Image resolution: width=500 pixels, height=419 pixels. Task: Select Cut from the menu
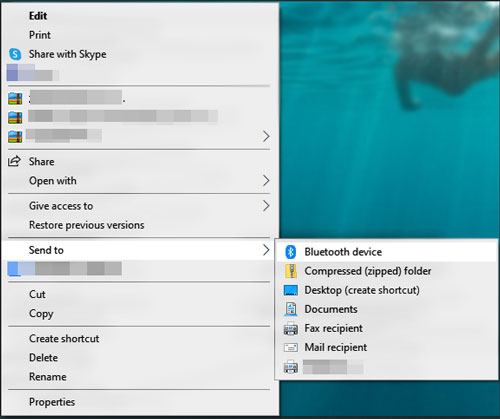(x=140, y=294)
